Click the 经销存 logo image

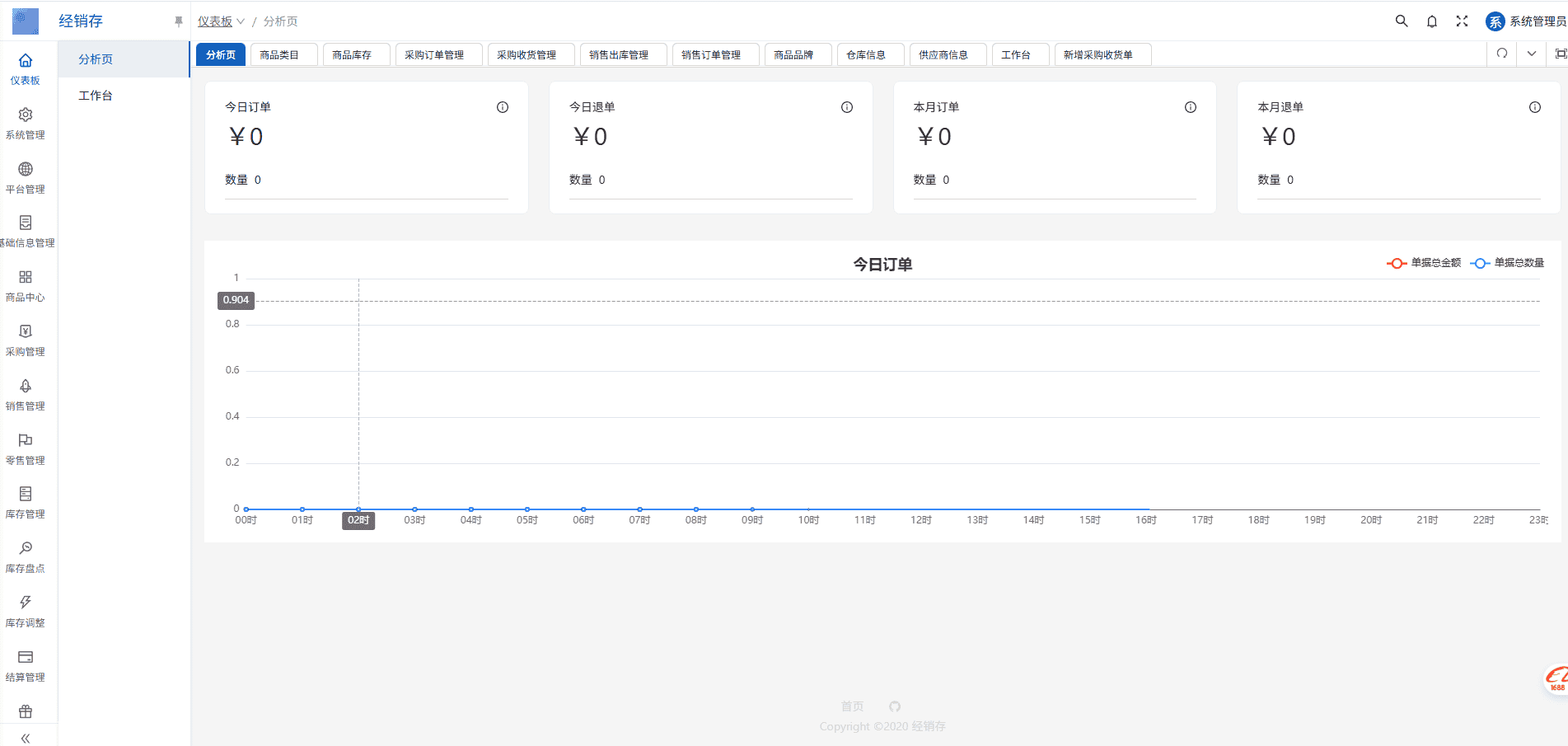coord(26,21)
